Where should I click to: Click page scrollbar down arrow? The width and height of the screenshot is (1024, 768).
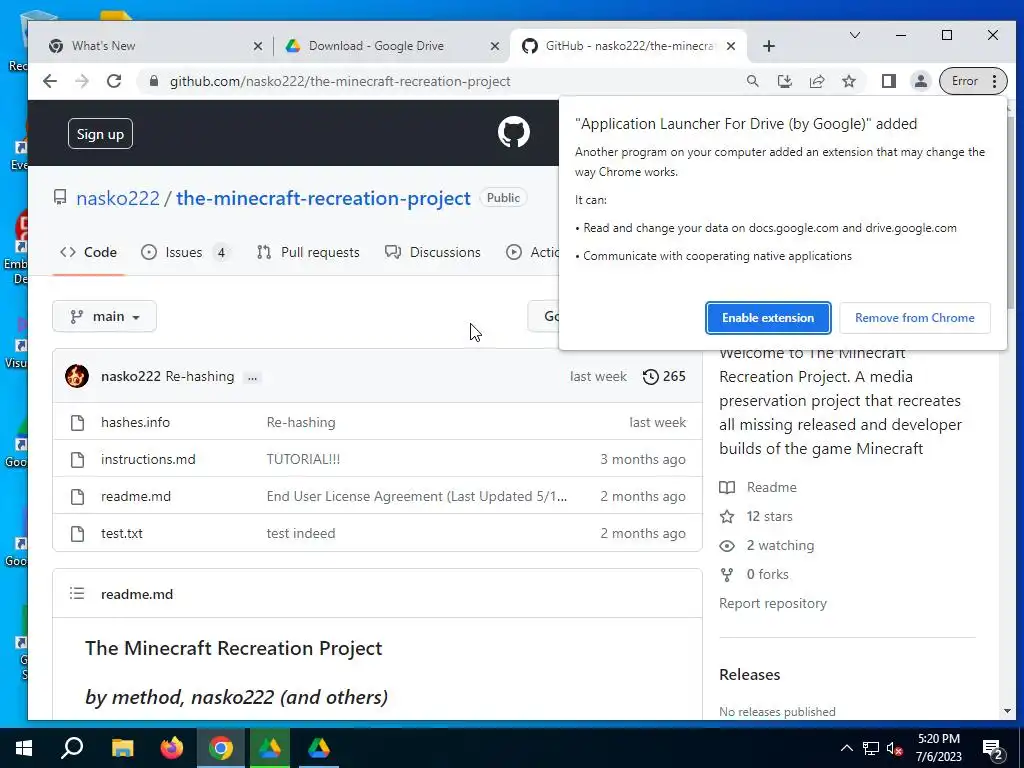[x=1006, y=711]
